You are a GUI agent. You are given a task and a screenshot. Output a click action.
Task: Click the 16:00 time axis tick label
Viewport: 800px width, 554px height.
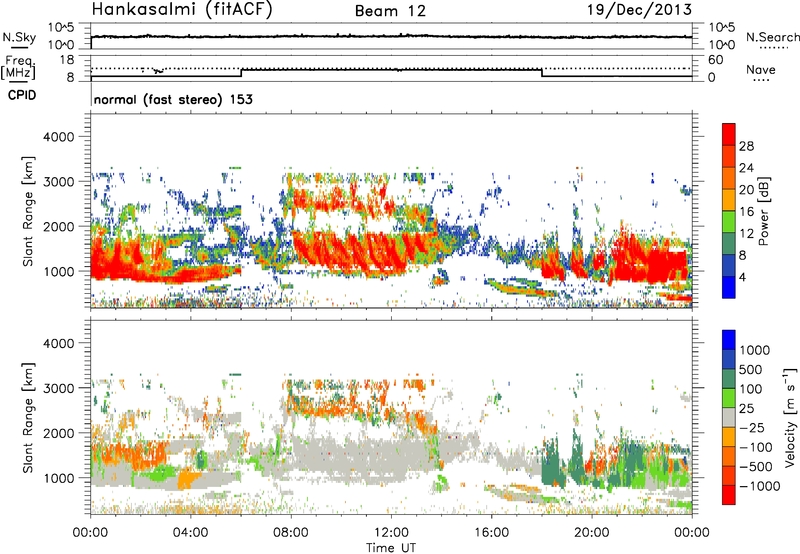(491, 533)
